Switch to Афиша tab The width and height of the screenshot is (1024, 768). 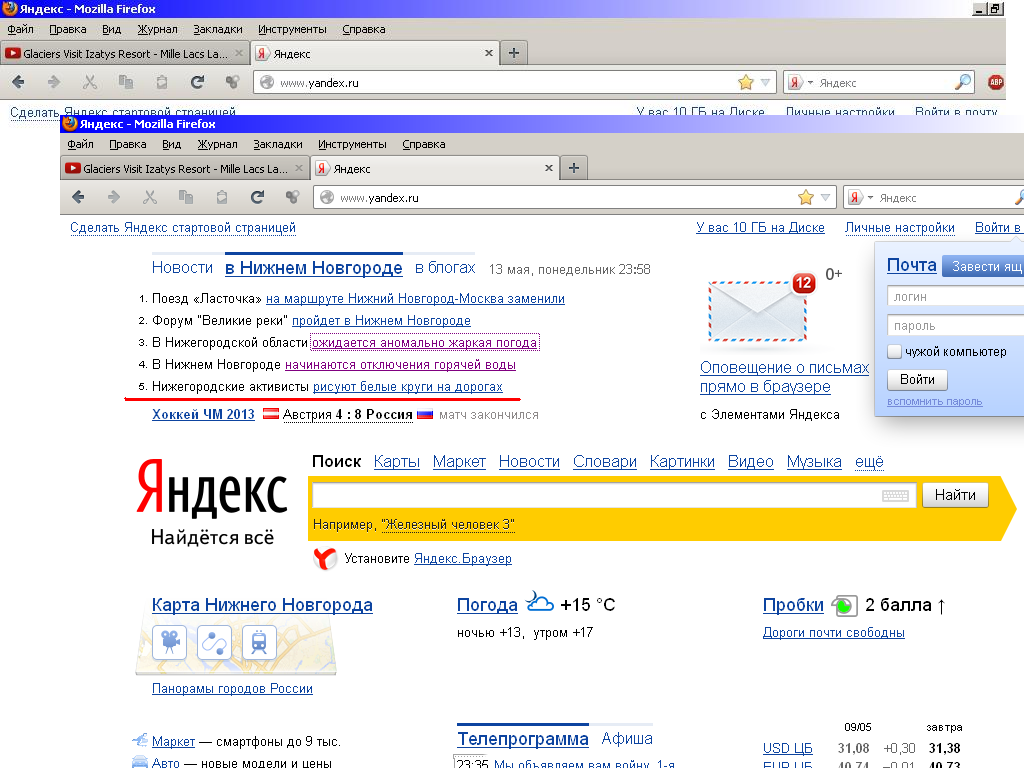tap(627, 739)
